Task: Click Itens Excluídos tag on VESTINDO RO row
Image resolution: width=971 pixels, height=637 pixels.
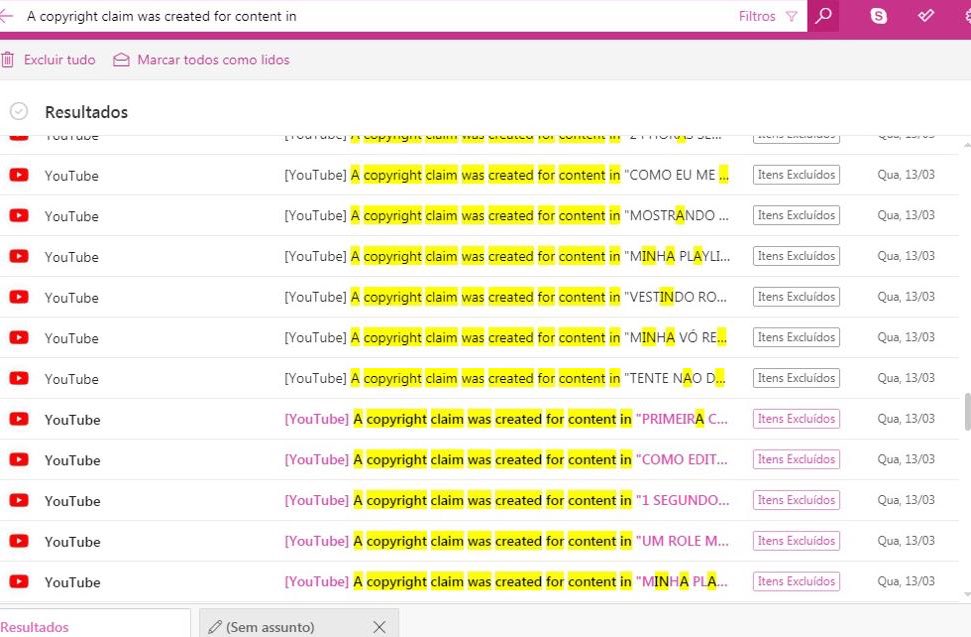Action: tap(796, 297)
